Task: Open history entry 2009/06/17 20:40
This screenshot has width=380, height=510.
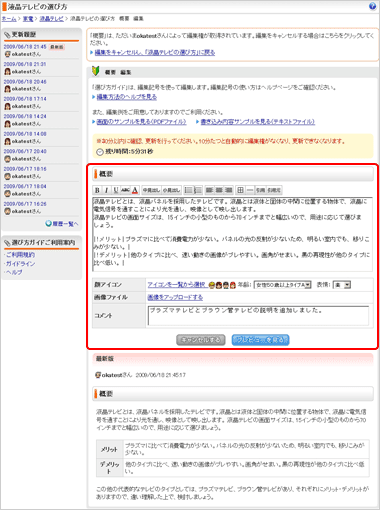Action: click(25, 151)
